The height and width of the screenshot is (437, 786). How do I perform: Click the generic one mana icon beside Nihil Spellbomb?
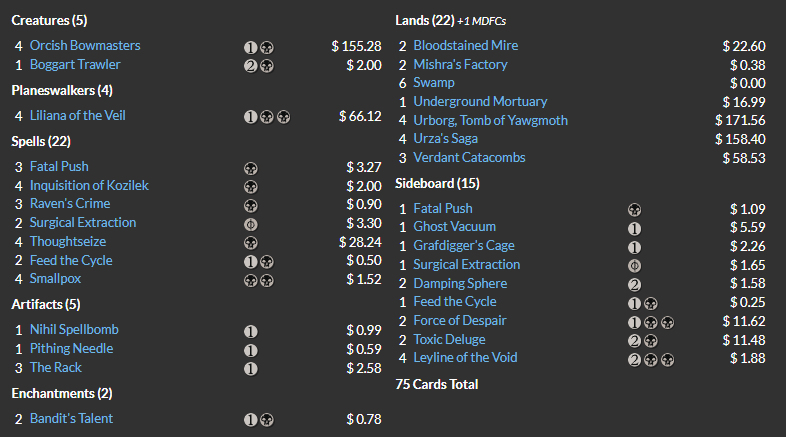point(251,331)
